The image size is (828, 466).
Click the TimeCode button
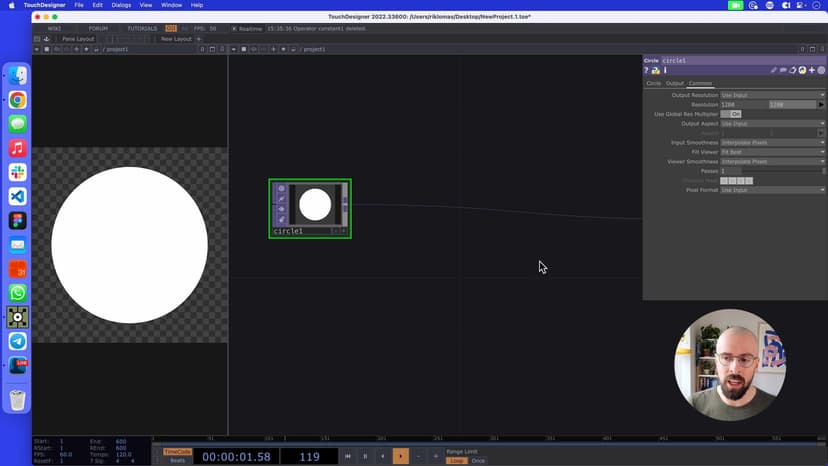pyautogui.click(x=177, y=452)
